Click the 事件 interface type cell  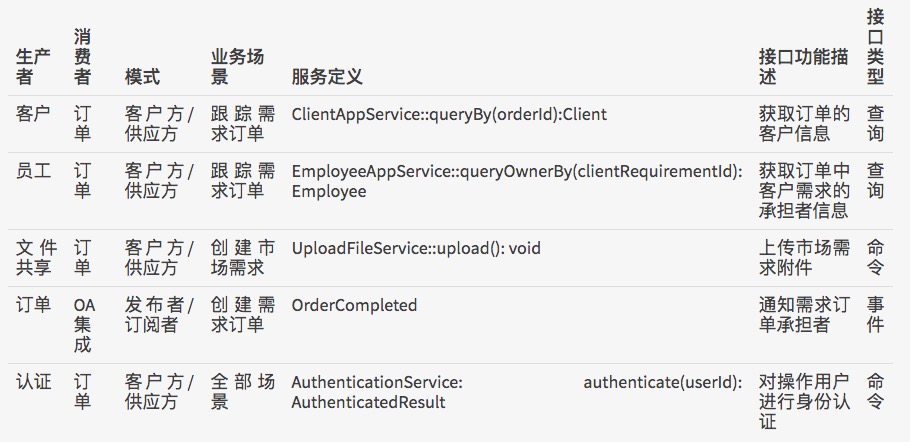tap(875, 315)
